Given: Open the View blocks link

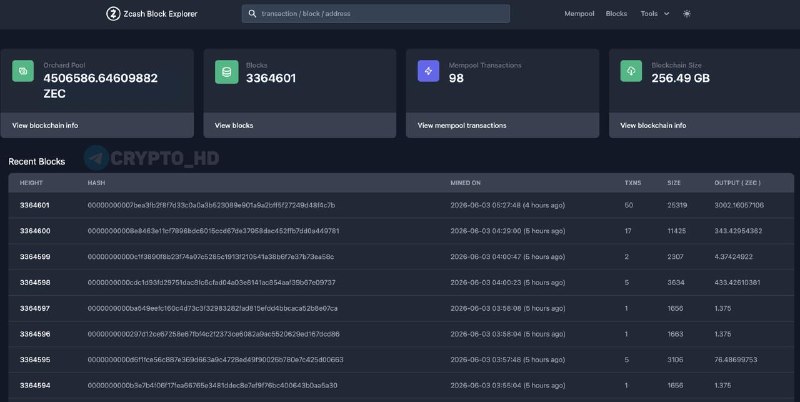Looking at the screenshot, I should [234, 125].
